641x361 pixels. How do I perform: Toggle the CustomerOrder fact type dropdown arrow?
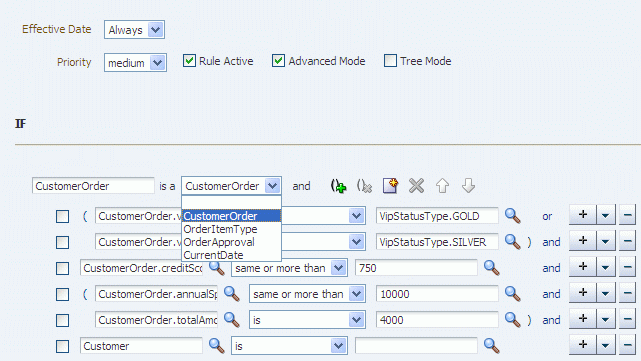272,186
